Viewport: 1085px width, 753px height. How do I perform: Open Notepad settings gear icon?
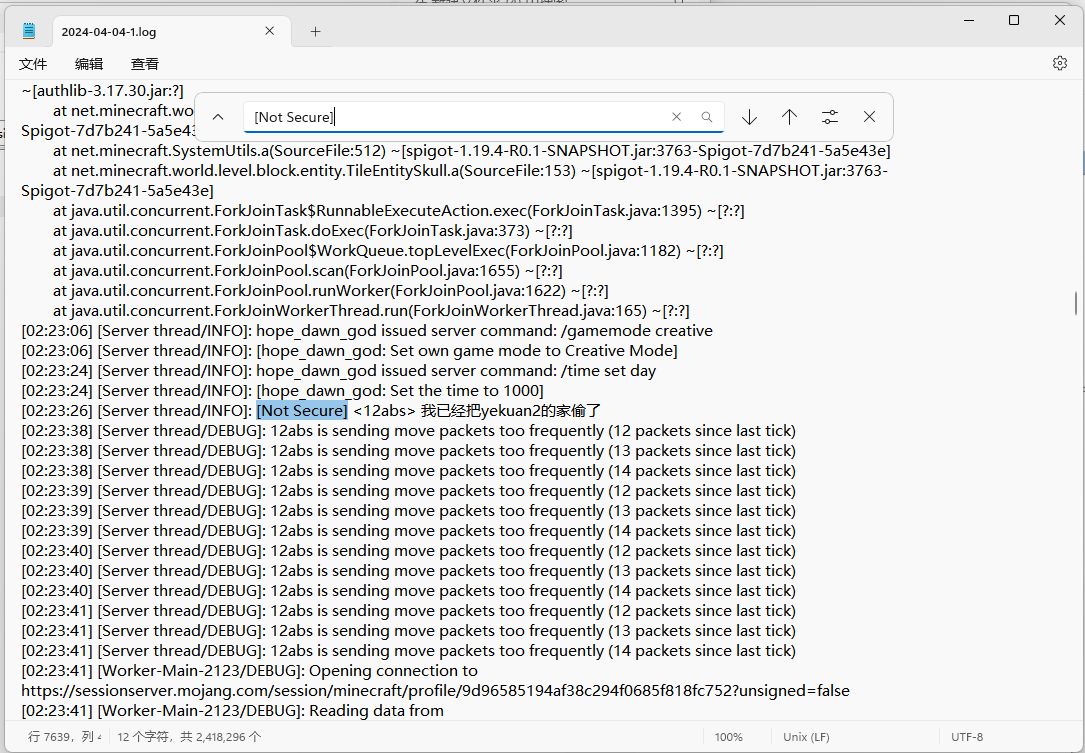[x=1059, y=63]
